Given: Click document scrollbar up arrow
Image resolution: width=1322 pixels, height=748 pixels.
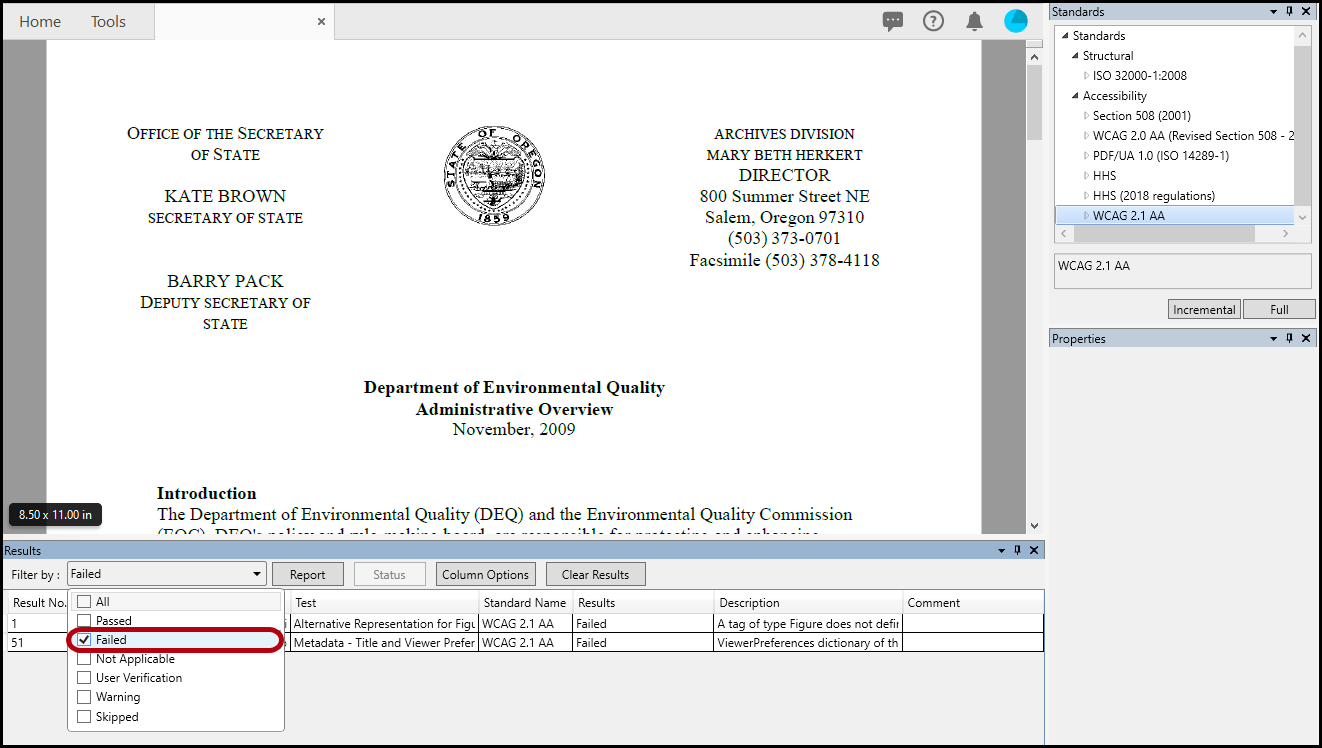Looking at the screenshot, I should (1034, 56).
